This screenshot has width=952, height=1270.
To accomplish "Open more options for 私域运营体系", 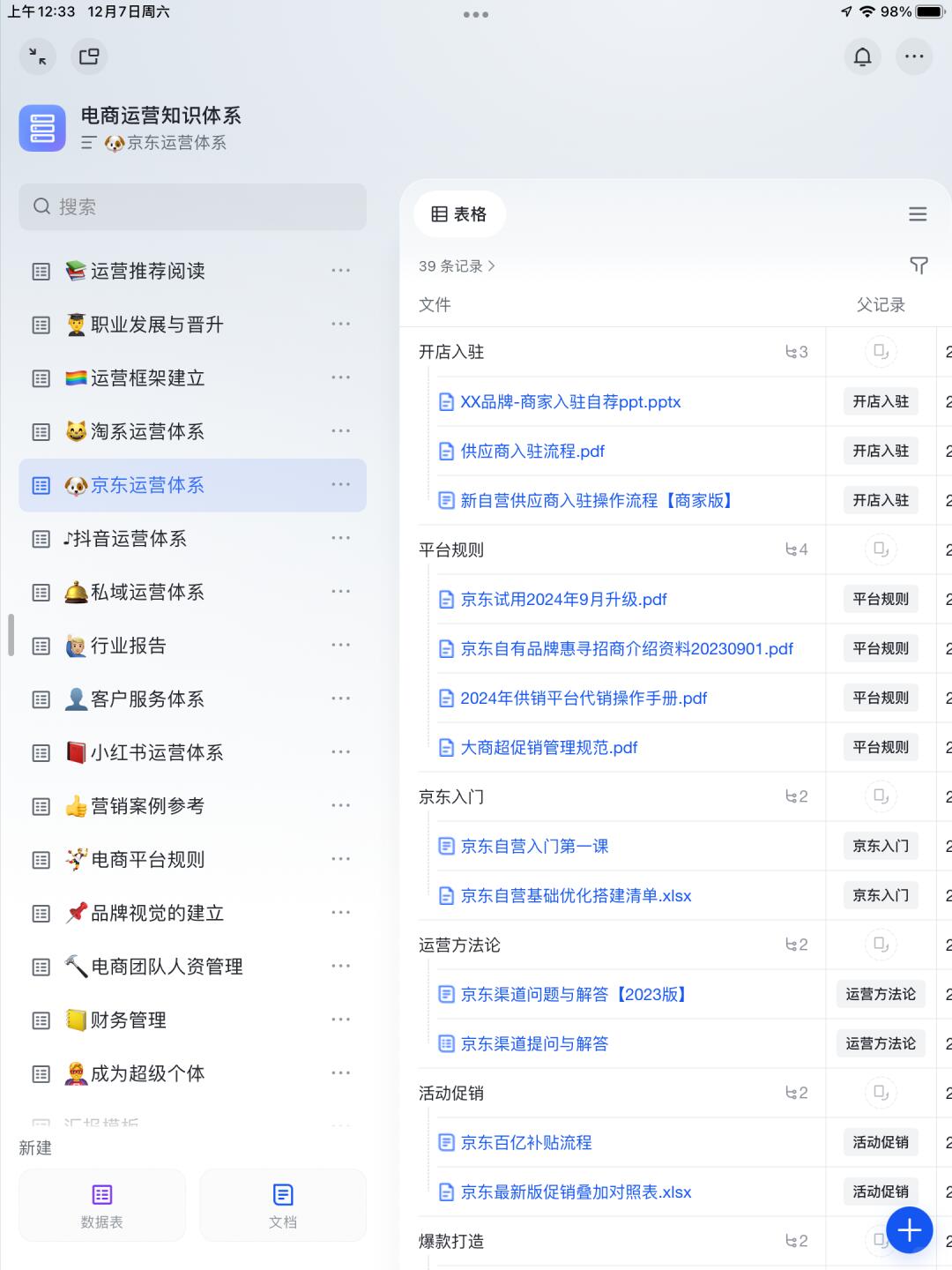I will point(341,592).
